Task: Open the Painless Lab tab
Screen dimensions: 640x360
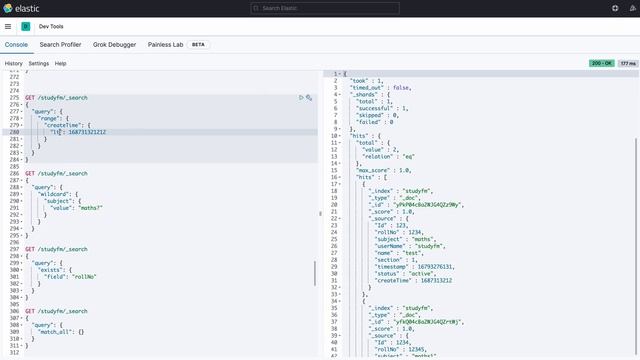Action: (165, 44)
